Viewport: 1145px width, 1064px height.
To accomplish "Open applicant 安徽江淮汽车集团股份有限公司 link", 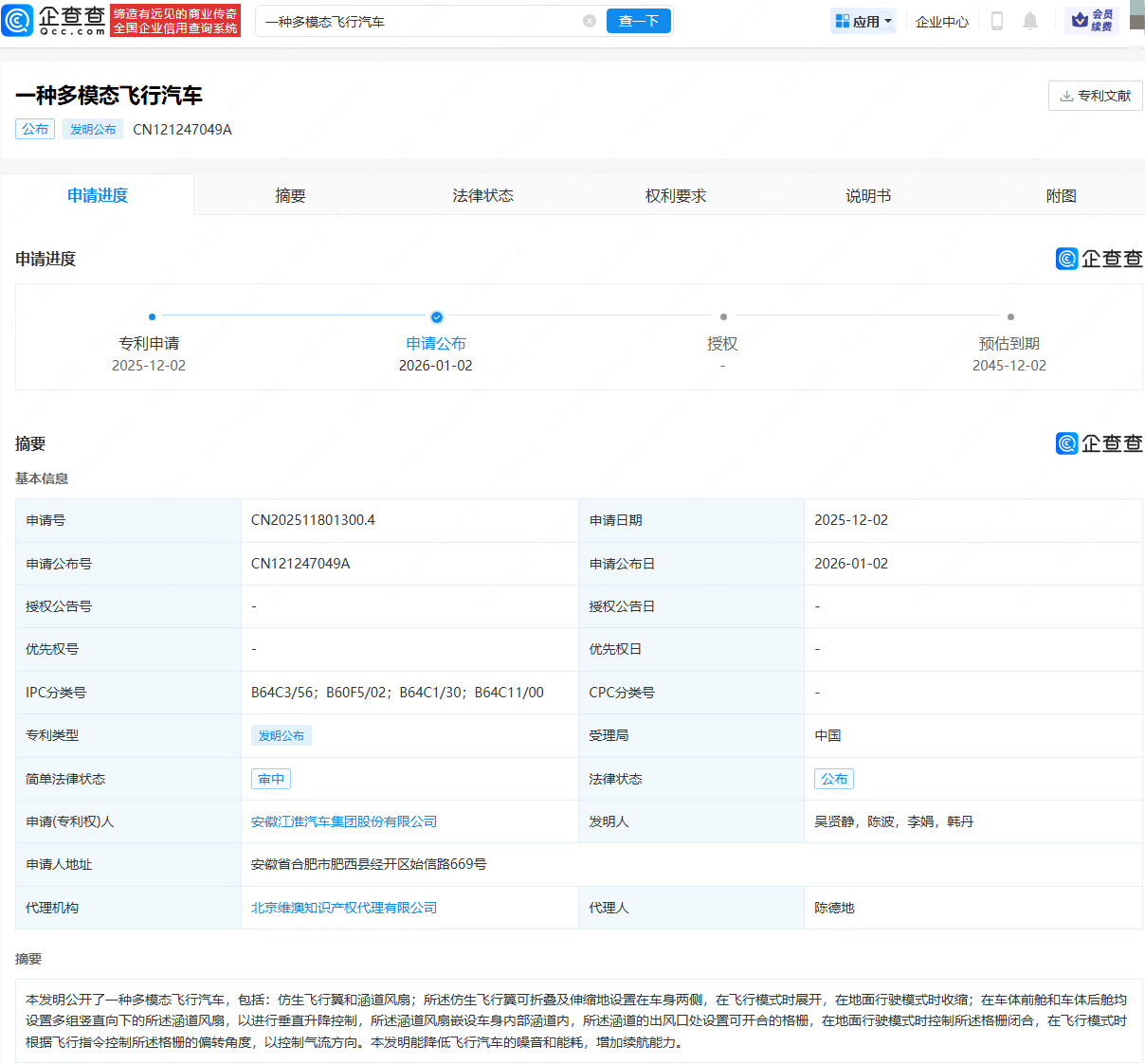I will 344,821.
